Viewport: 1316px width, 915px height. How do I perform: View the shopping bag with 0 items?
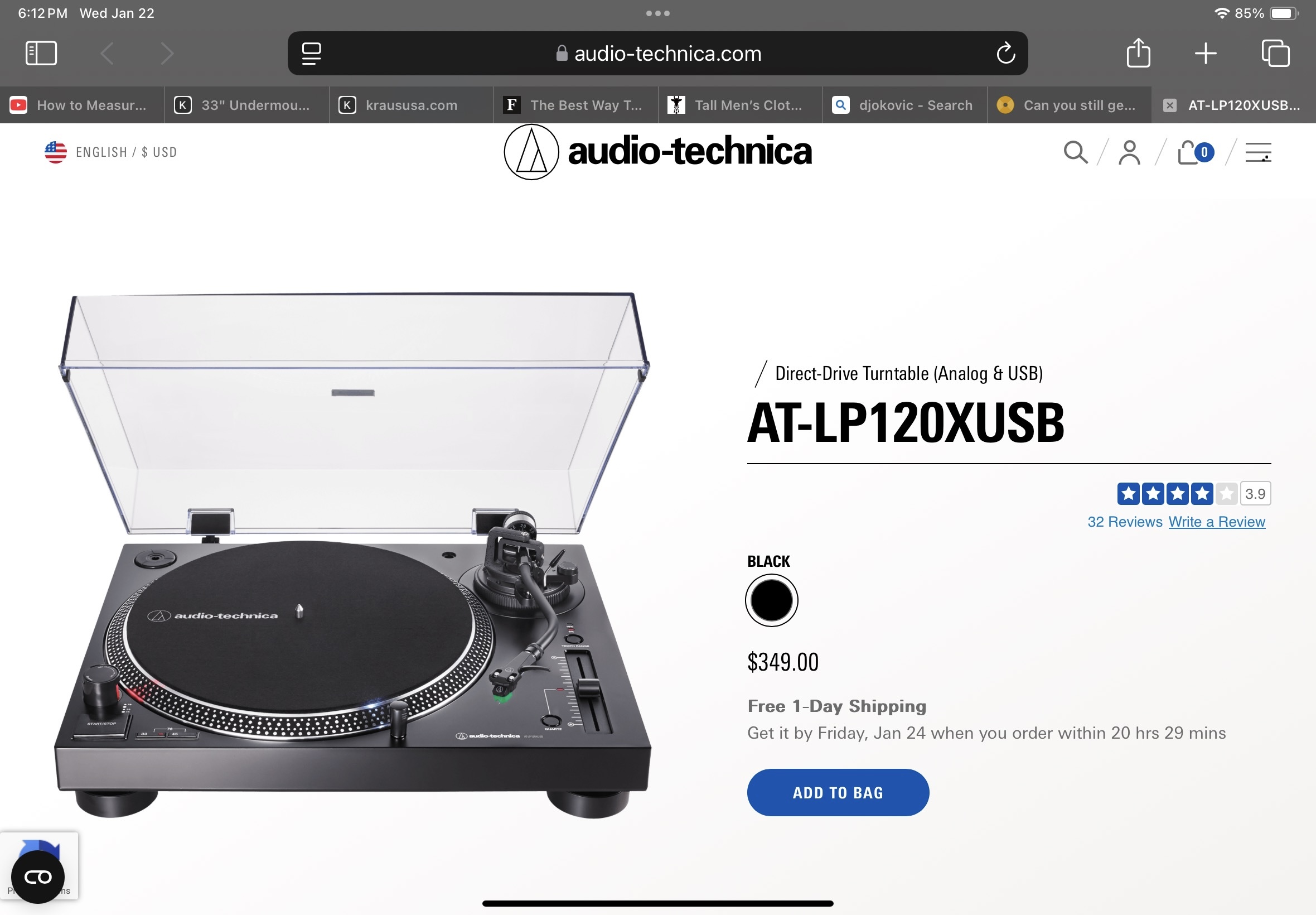coord(1195,152)
